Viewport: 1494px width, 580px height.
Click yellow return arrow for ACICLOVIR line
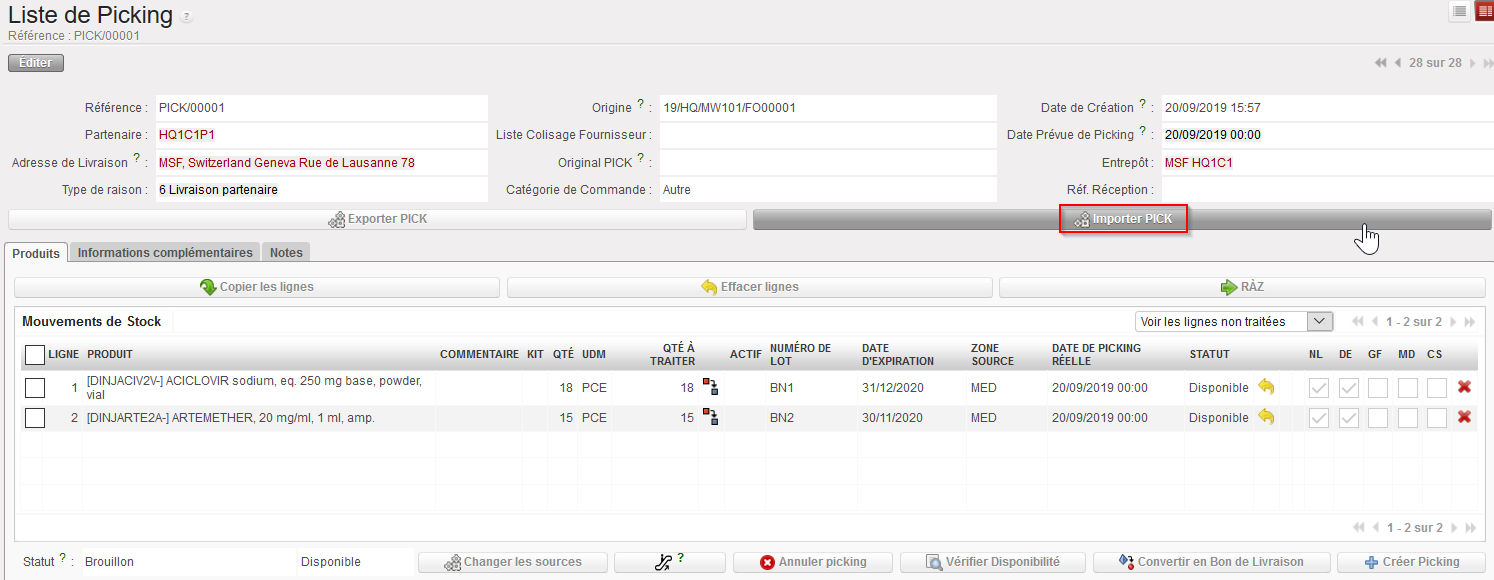pos(1266,388)
